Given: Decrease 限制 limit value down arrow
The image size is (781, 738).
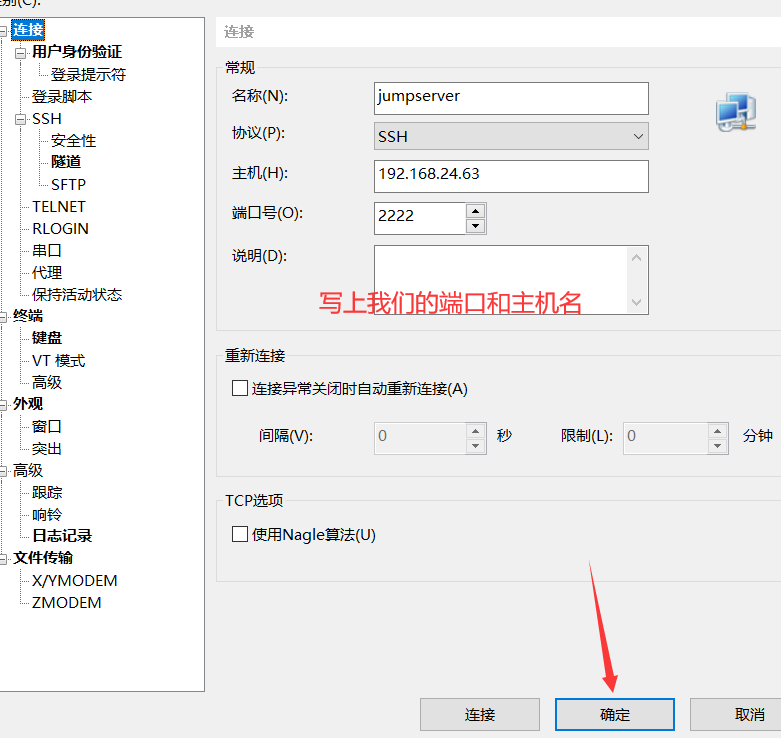Looking at the screenshot, I should pyautogui.click(x=717, y=446).
